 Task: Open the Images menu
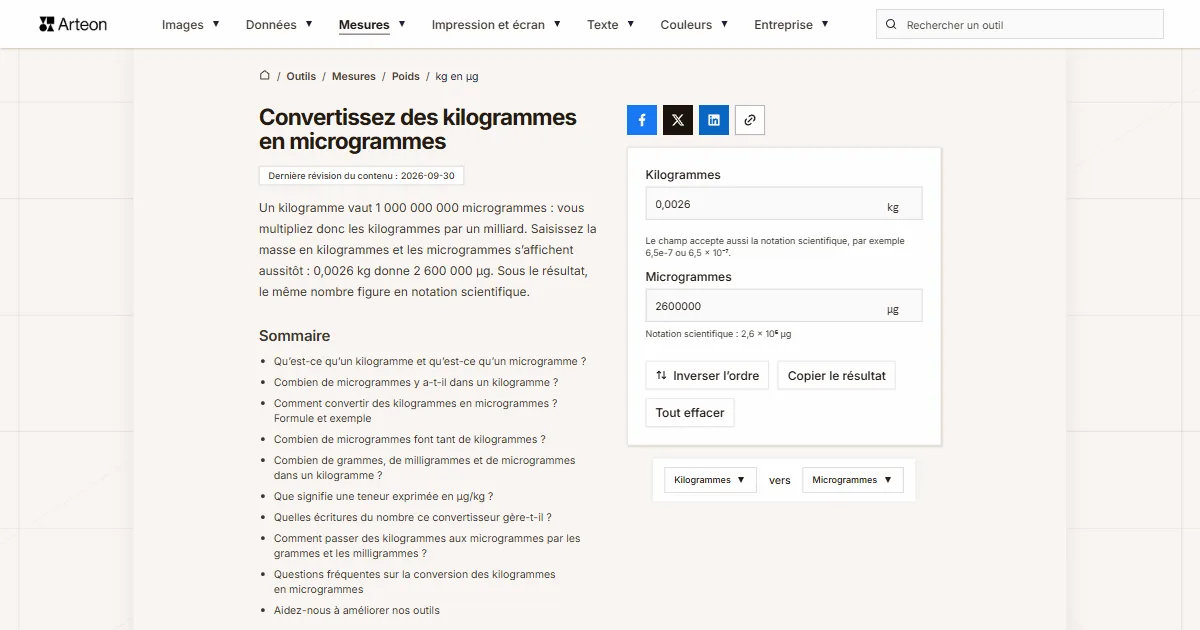coord(191,24)
